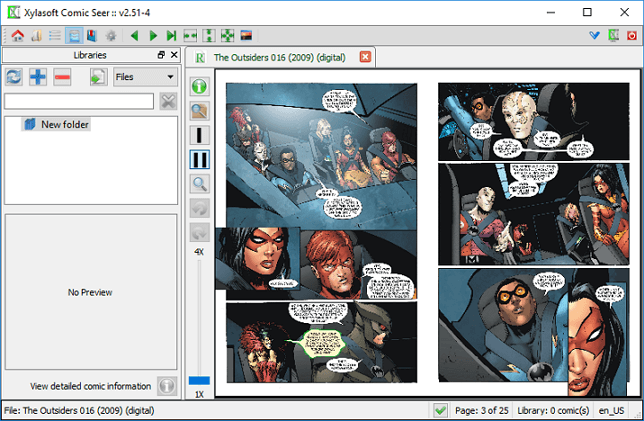Click the green Xylasoft icon at top right
The image size is (644, 421).
[x=613, y=35]
